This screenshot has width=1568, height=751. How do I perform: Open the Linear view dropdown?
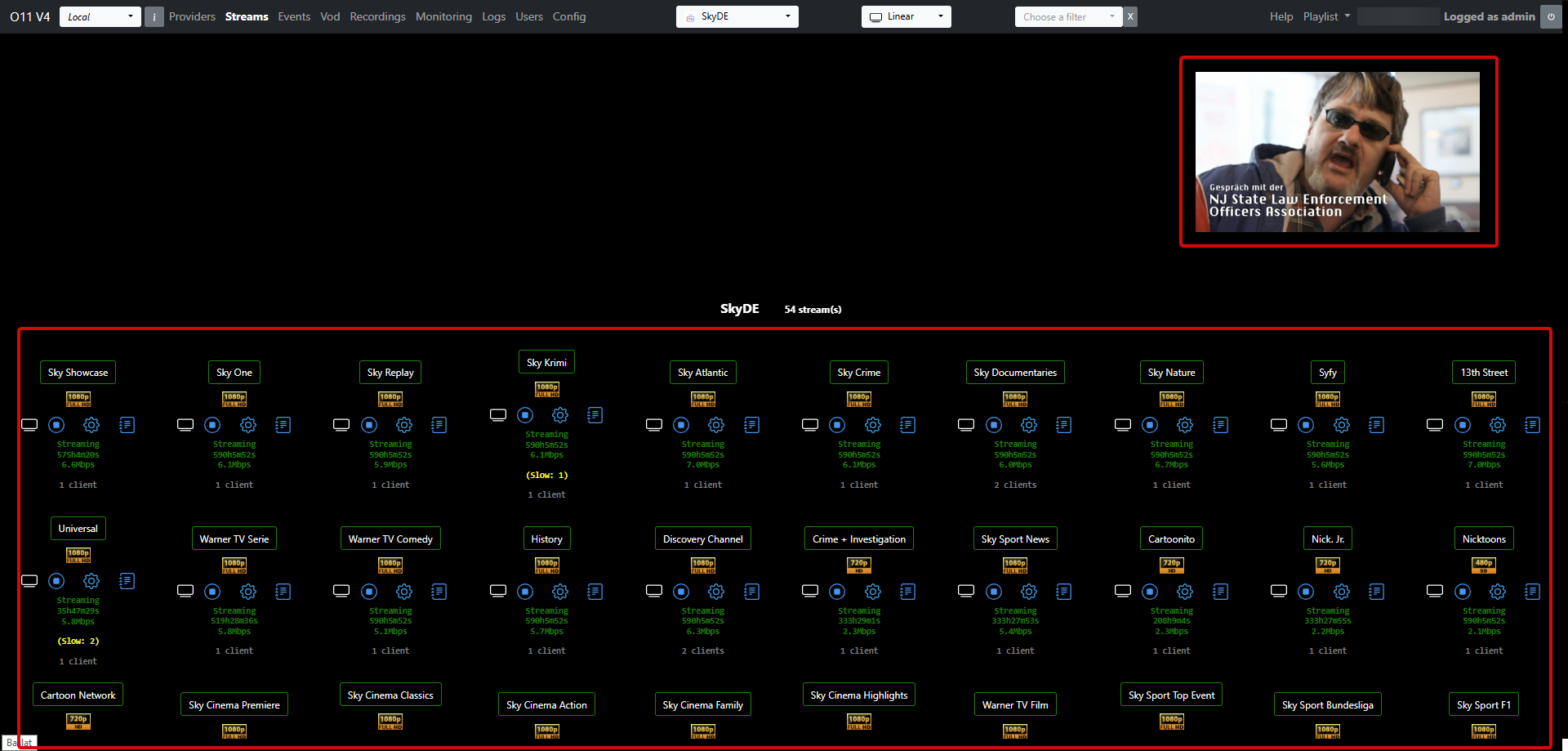pos(906,16)
